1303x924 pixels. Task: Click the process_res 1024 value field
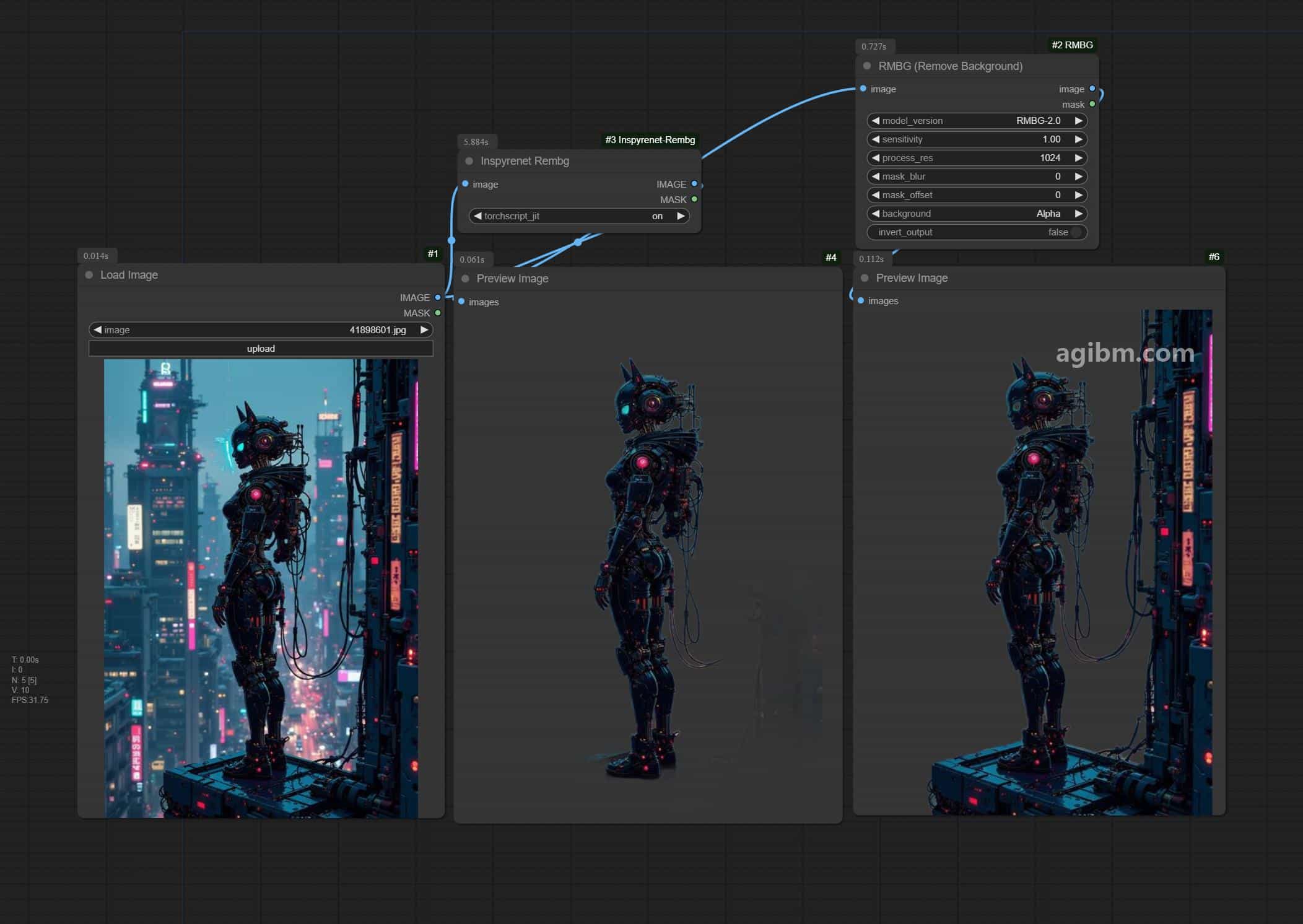[977, 158]
